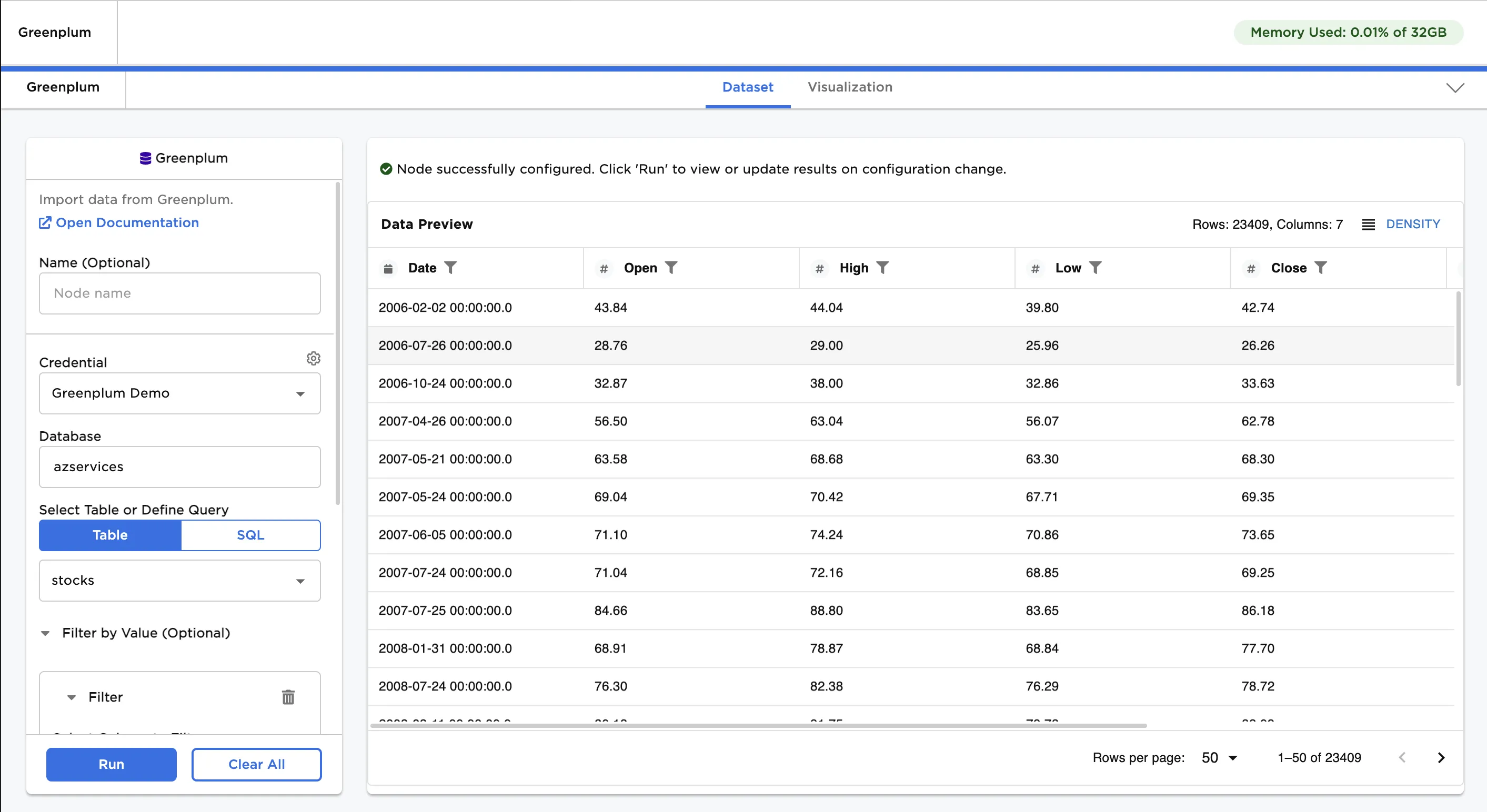Image resolution: width=1487 pixels, height=812 pixels.
Task: Open the filter on the Open column
Action: [x=672, y=267]
